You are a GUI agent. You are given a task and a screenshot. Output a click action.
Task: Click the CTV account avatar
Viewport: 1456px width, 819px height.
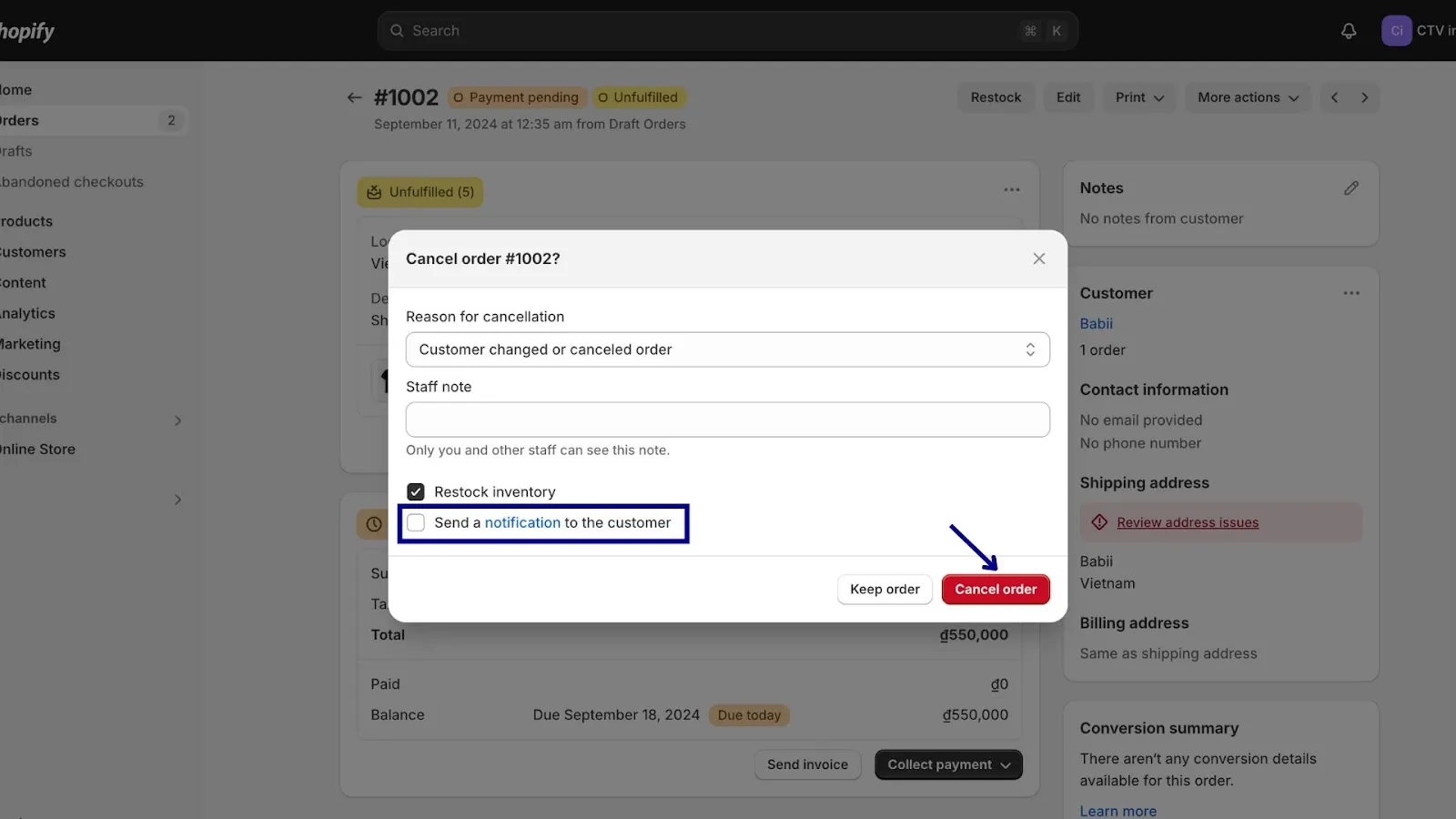(1396, 31)
